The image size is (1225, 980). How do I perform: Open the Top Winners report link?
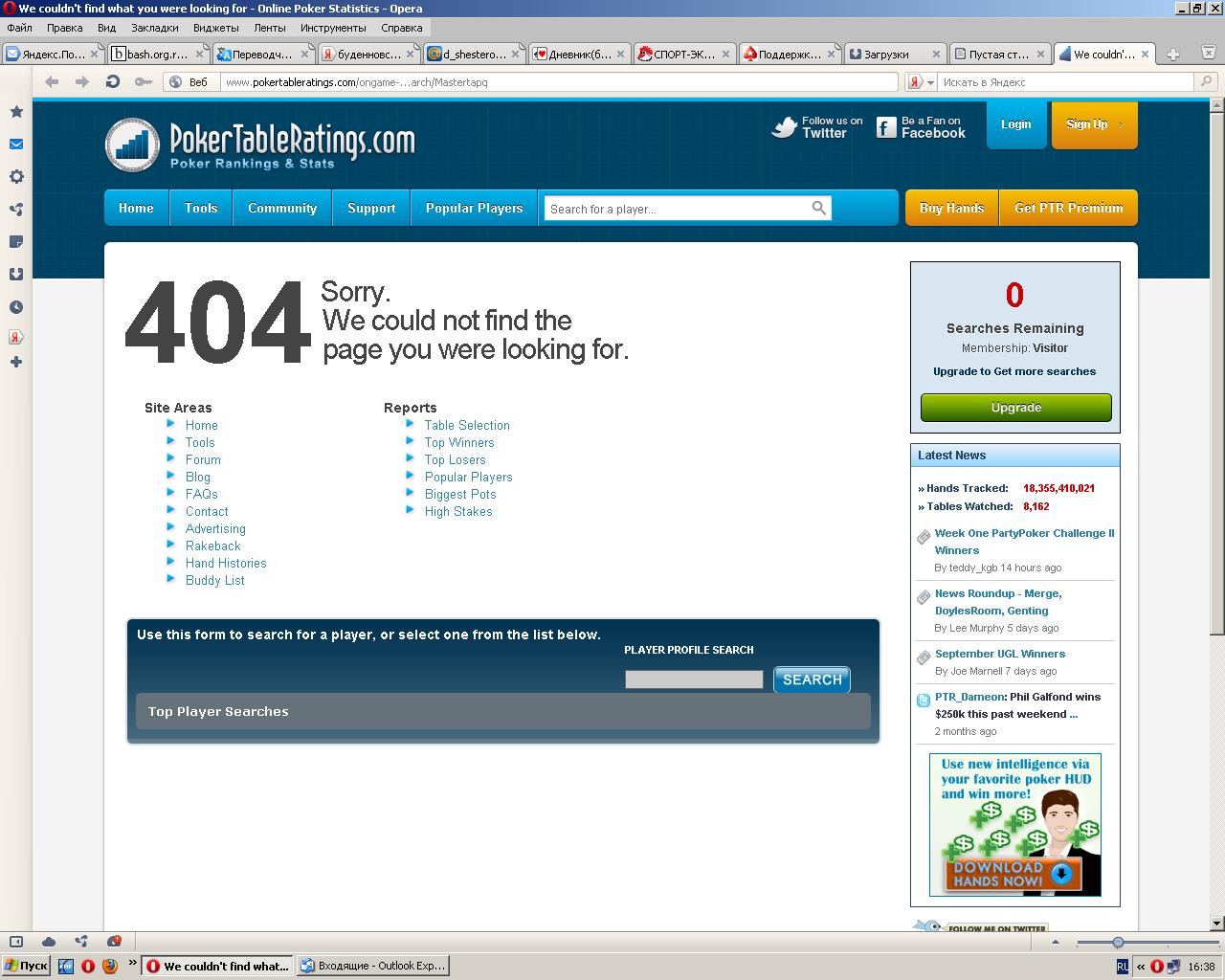coord(459,442)
